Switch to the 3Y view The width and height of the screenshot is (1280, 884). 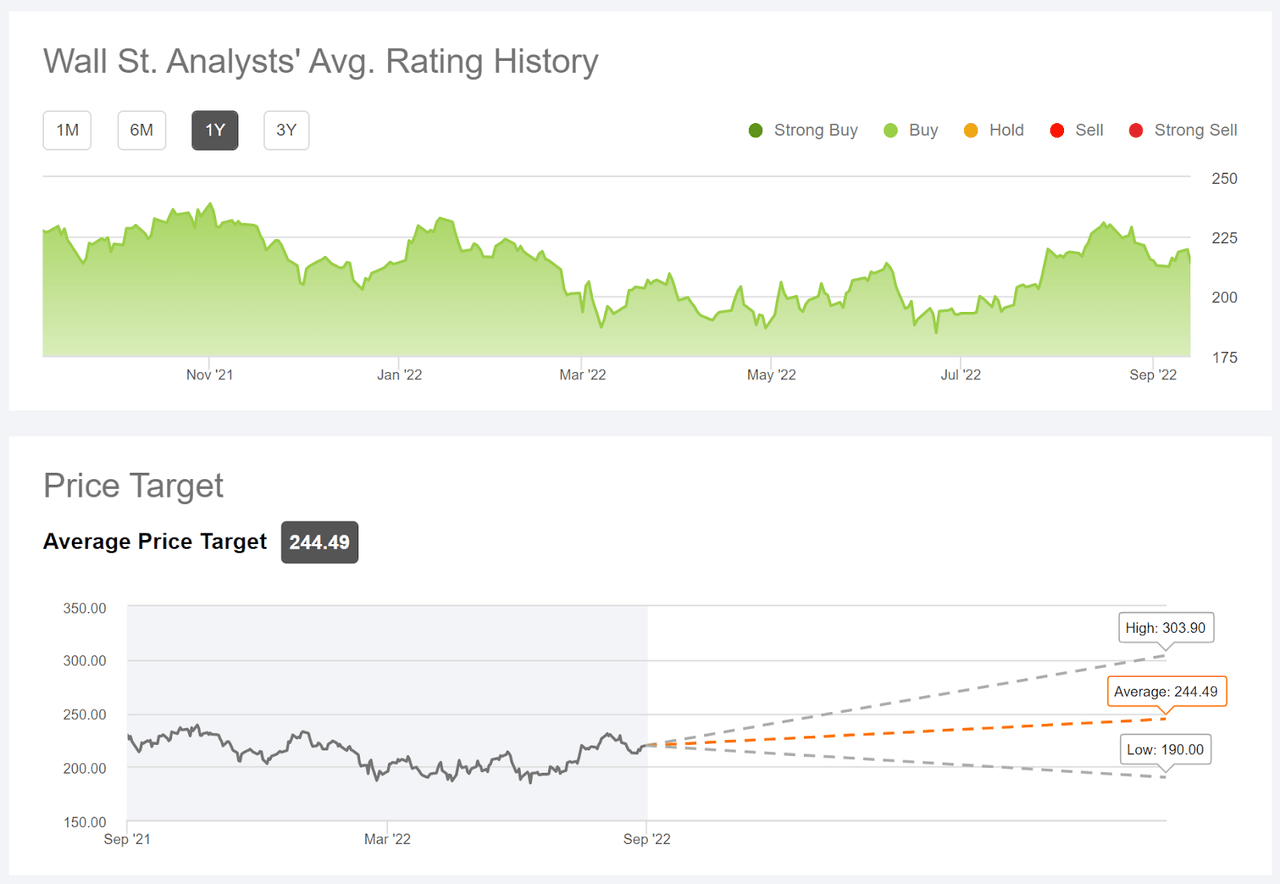286,130
